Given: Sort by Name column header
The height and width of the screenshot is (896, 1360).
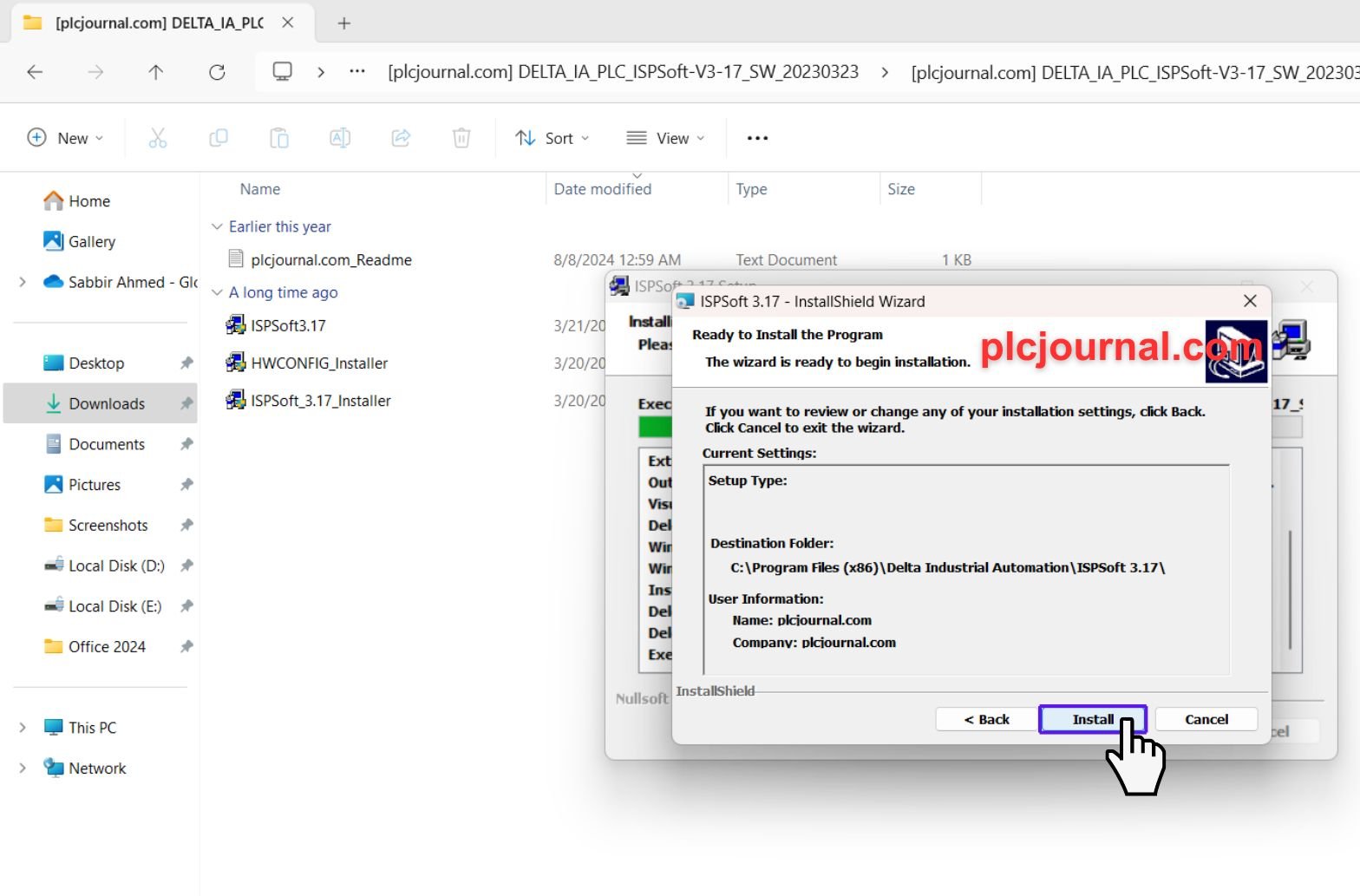Looking at the screenshot, I should point(260,189).
